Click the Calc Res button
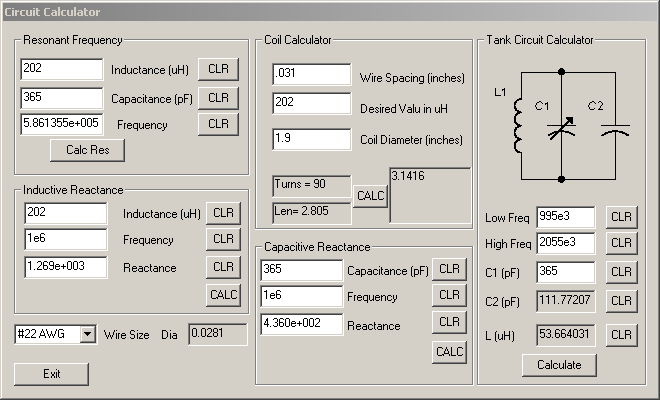Screen dimensions: 660x400 click(88, 150)
